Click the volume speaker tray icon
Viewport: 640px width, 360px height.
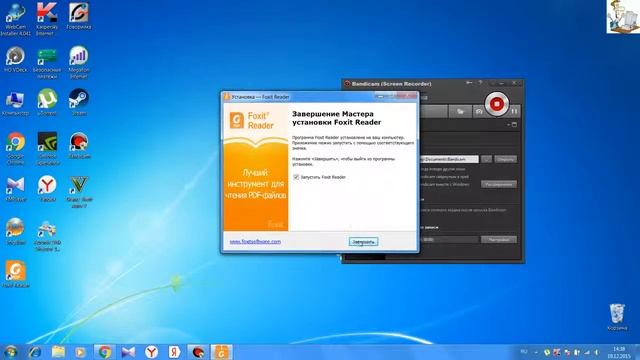click(x=596, y=352)
